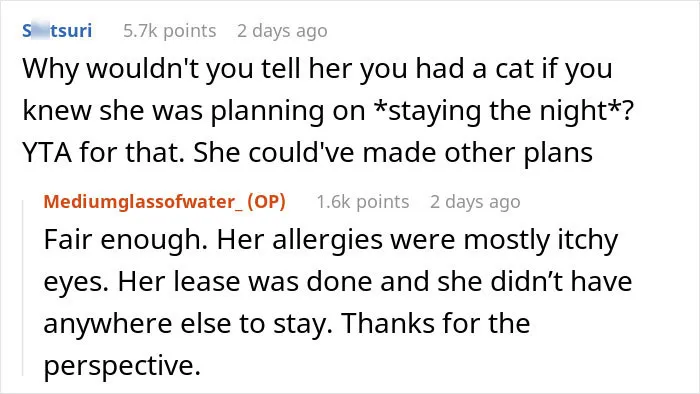Click the (OP) label beside the username
Viewport: 700px width, 394px height.
pyautogui.click(x=267, y=202)
